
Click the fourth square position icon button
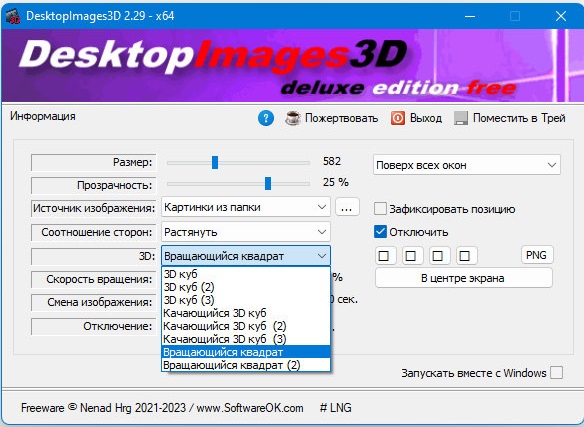464,256
